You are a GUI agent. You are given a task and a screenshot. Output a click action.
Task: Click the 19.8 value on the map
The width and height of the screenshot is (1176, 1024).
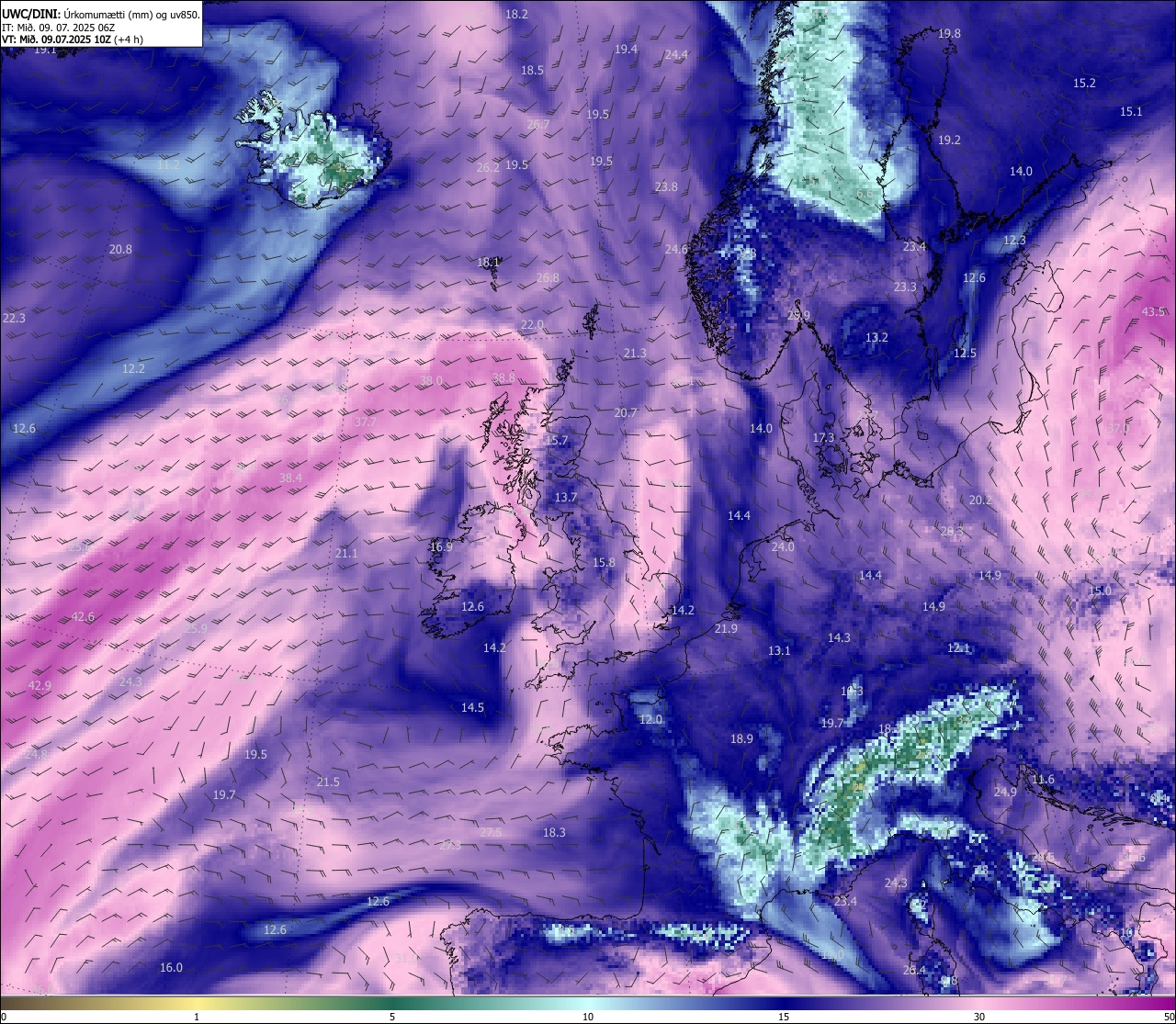[x=949, y=33]
